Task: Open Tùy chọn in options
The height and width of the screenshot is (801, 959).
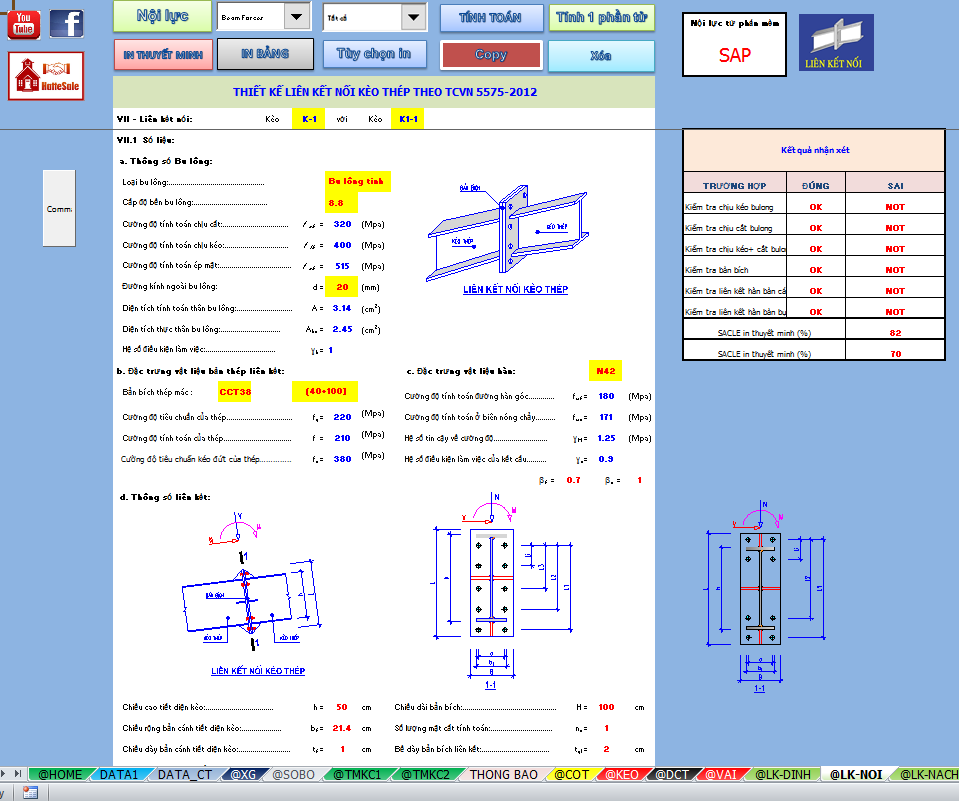Action: coord(375,54)
